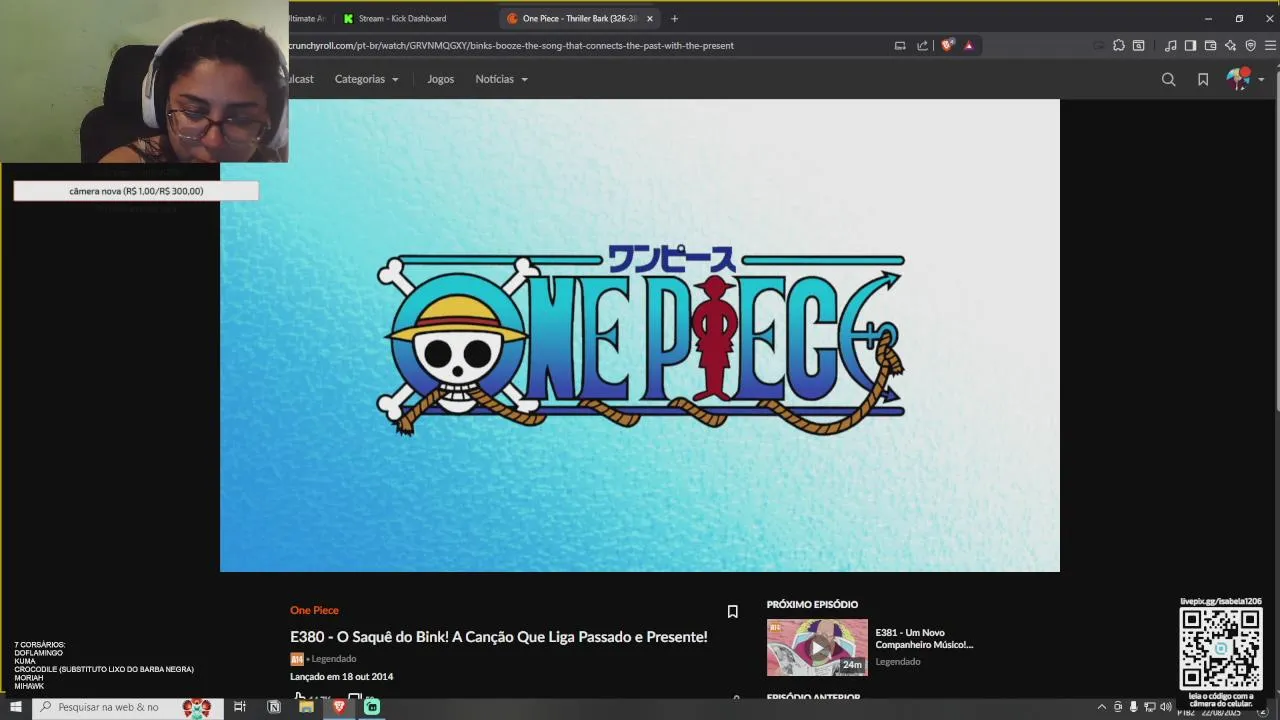This screenshot has height=720, width=1280.
Task: Click the install app icon in address bar
Action: (900, 45)
